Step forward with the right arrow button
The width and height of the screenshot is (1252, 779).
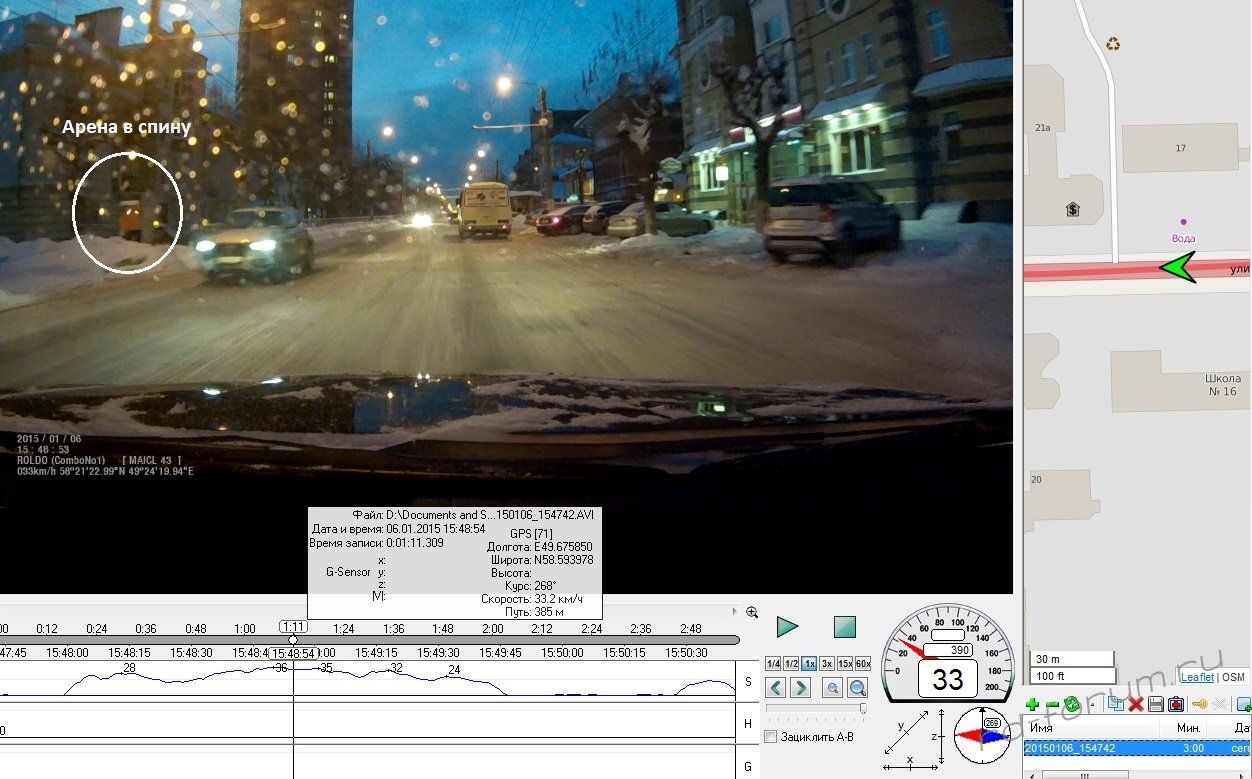pyautogui.click(x=800, y=688)
